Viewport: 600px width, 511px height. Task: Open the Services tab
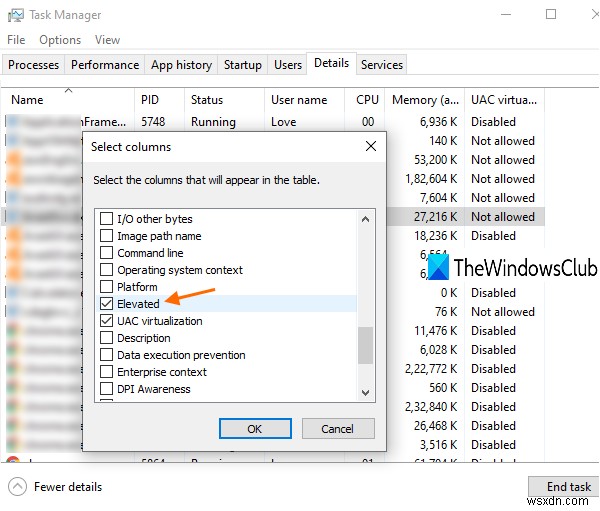[382, 65]
